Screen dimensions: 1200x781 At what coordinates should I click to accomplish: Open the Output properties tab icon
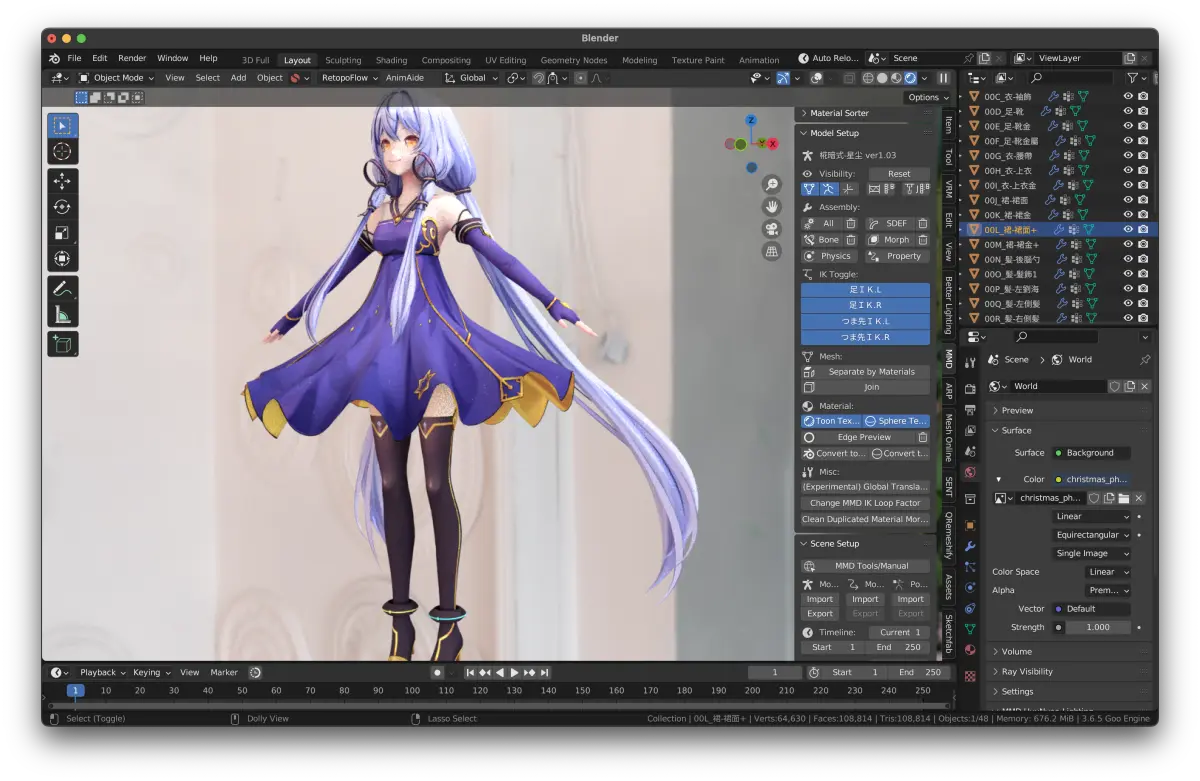click(970, 409)
